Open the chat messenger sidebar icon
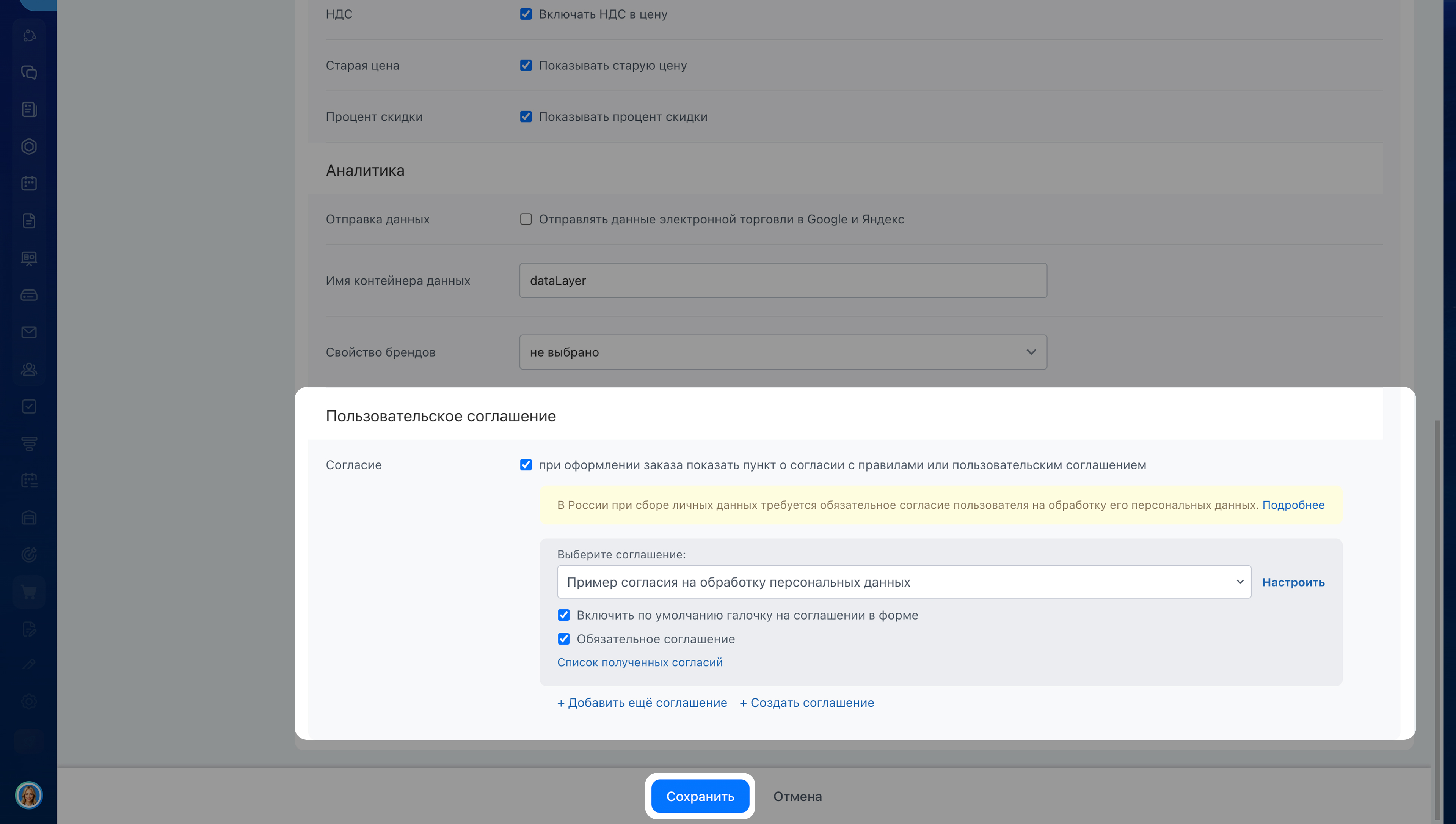Viewport: 1456px width, 824px height. (x=29, y=72)
